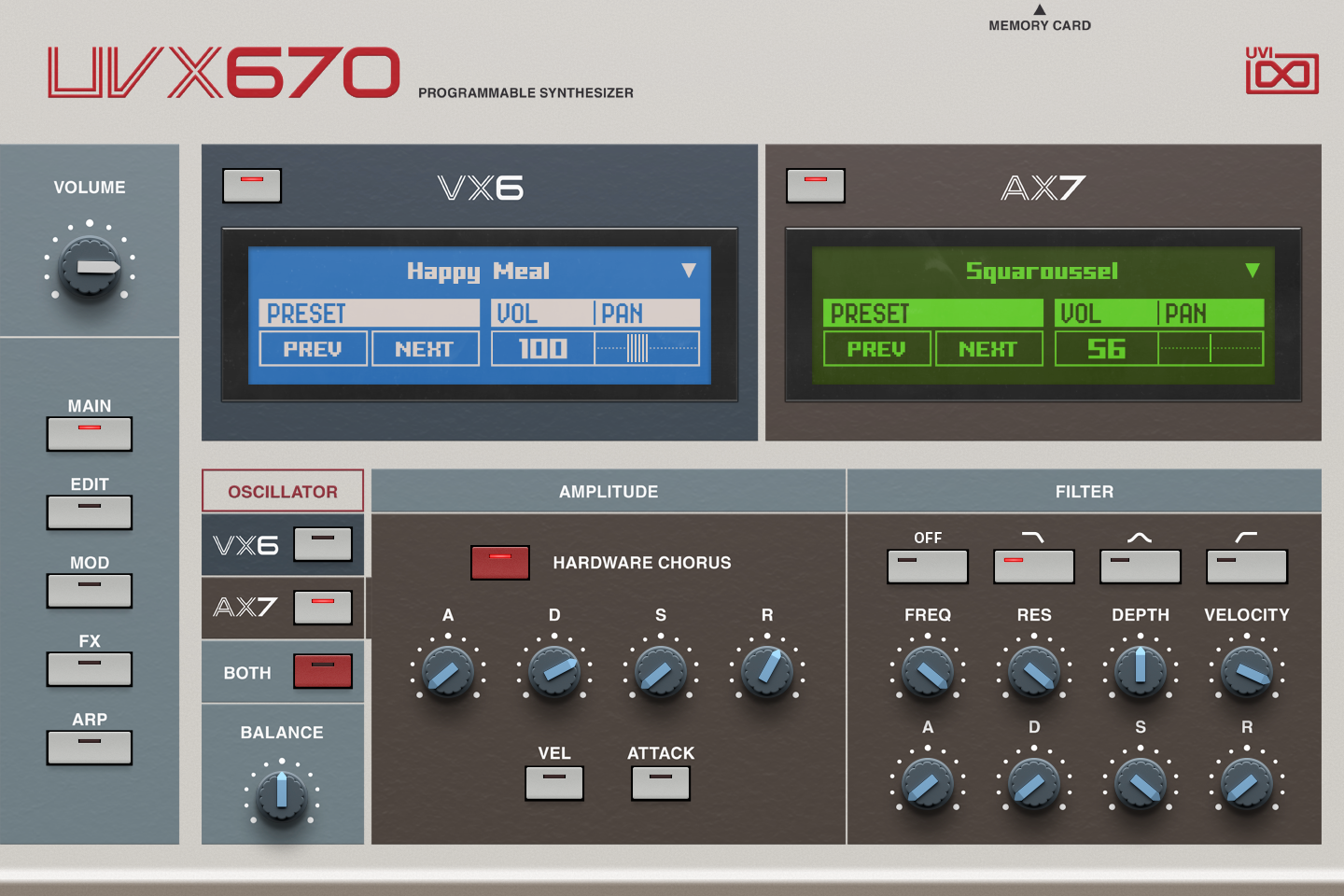Toggle VEL in the amplitude section
This screenshot has height=896, width=1344.
(553, 782)
